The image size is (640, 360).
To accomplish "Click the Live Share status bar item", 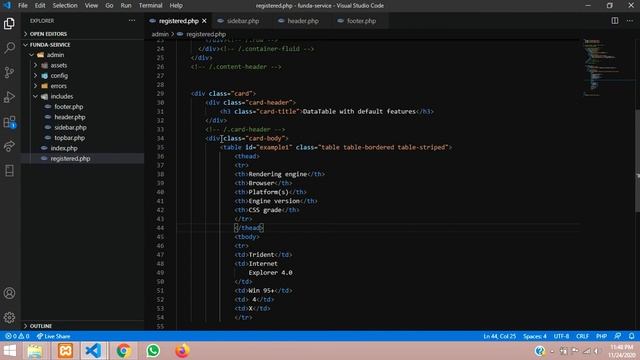I will (x=53, y=336).
